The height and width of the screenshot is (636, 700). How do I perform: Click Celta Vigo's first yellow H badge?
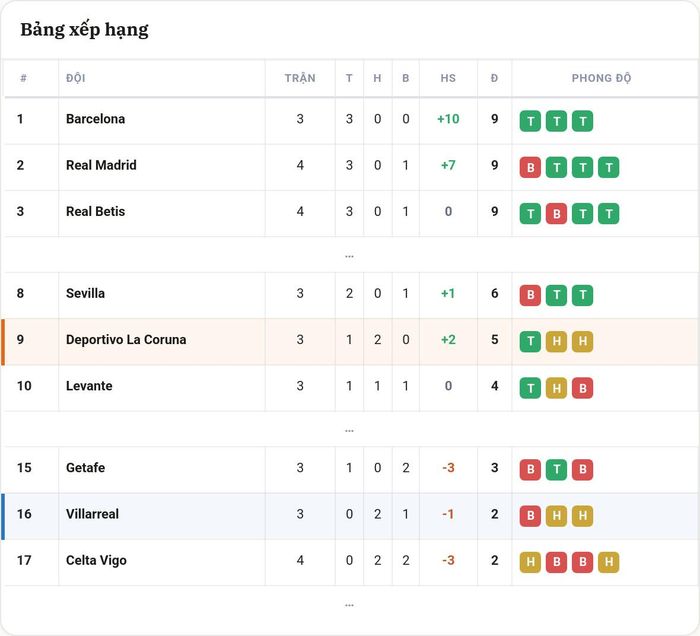click(530, 562)
